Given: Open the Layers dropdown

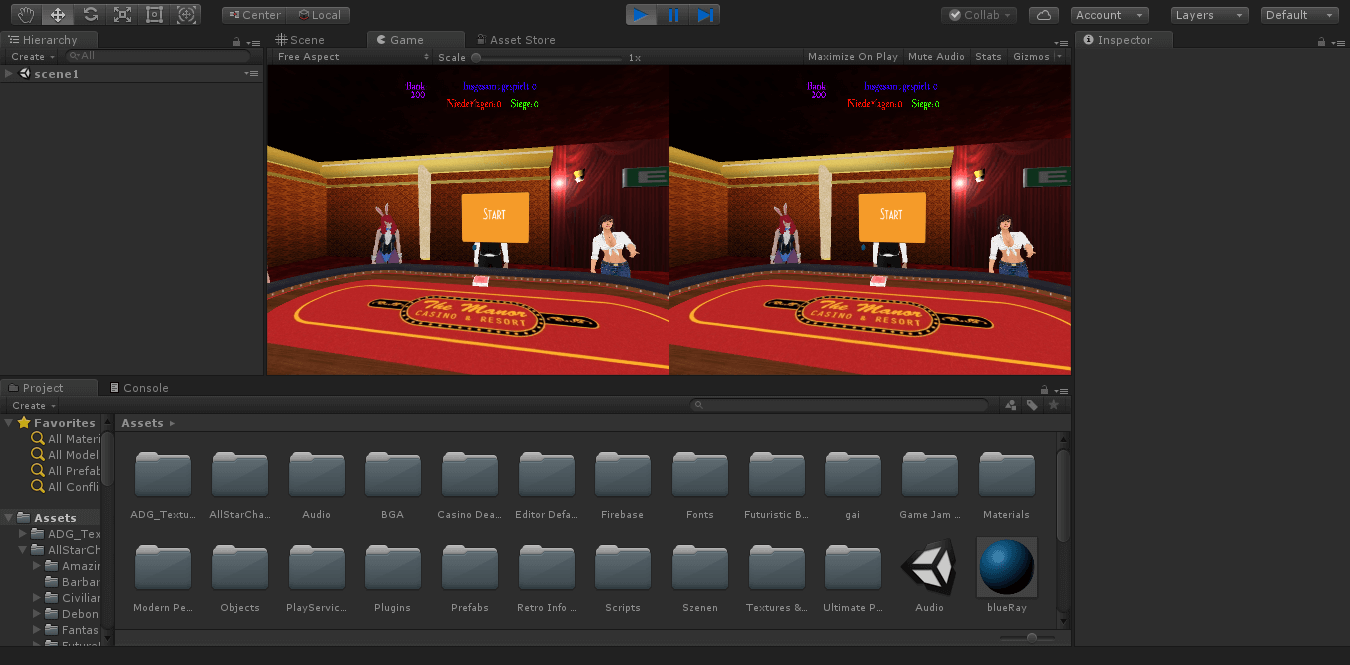Looking at the screenshot, I should point(1210,15).
